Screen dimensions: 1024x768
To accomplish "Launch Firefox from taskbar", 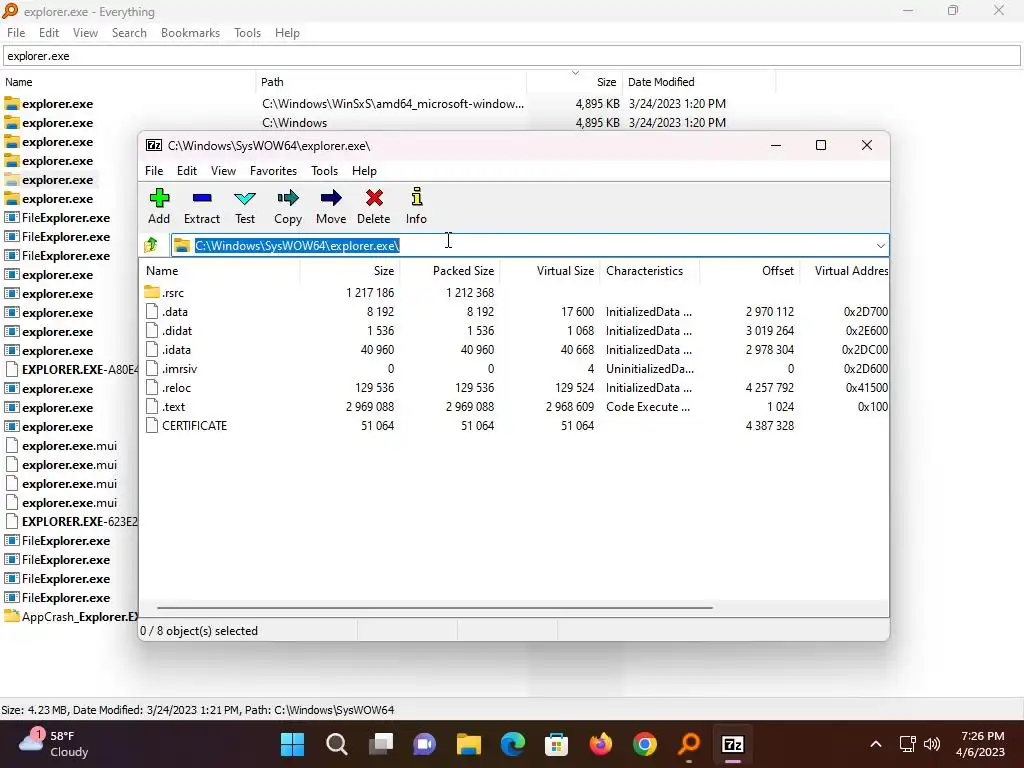I will [x=601, y=744].
